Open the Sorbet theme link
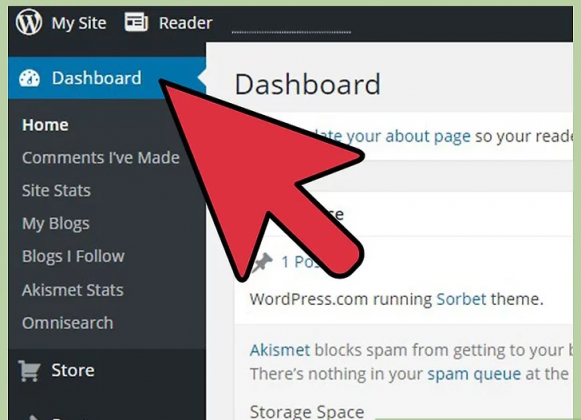This screenshot has width=581, height=420. pos(461,299)
